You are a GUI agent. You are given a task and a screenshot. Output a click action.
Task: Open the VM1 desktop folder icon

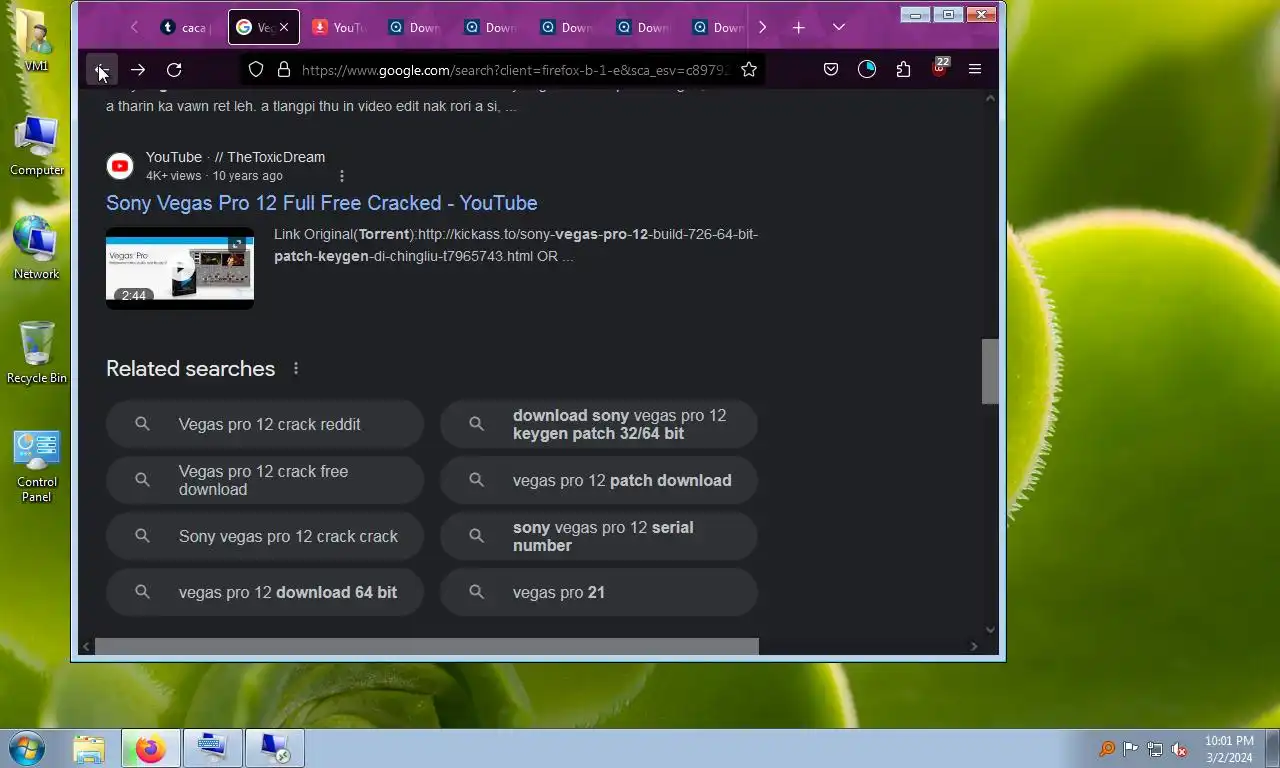tap(36, 40)
